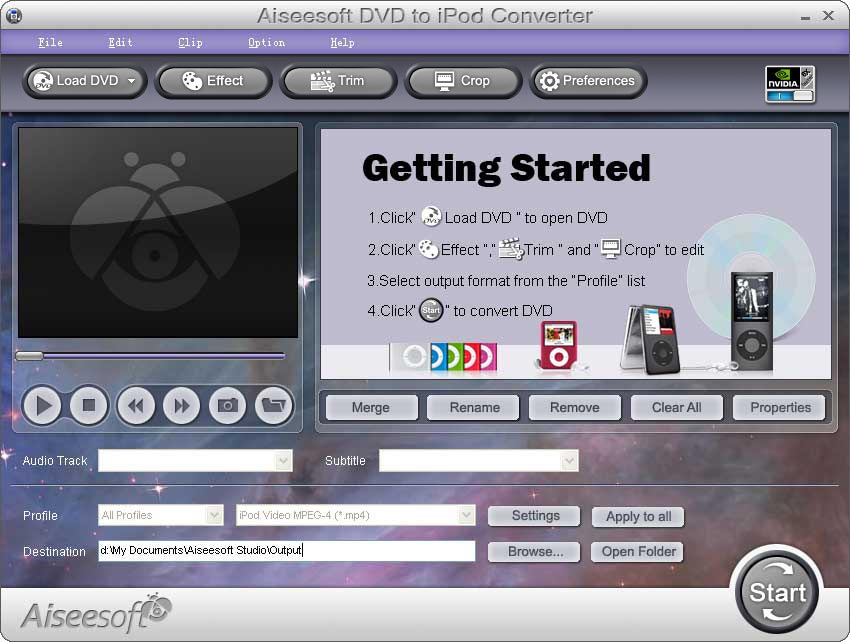The image size is (850, 642).
Task: Click the preview seek slider handle
Action: (x=29, y=355)
